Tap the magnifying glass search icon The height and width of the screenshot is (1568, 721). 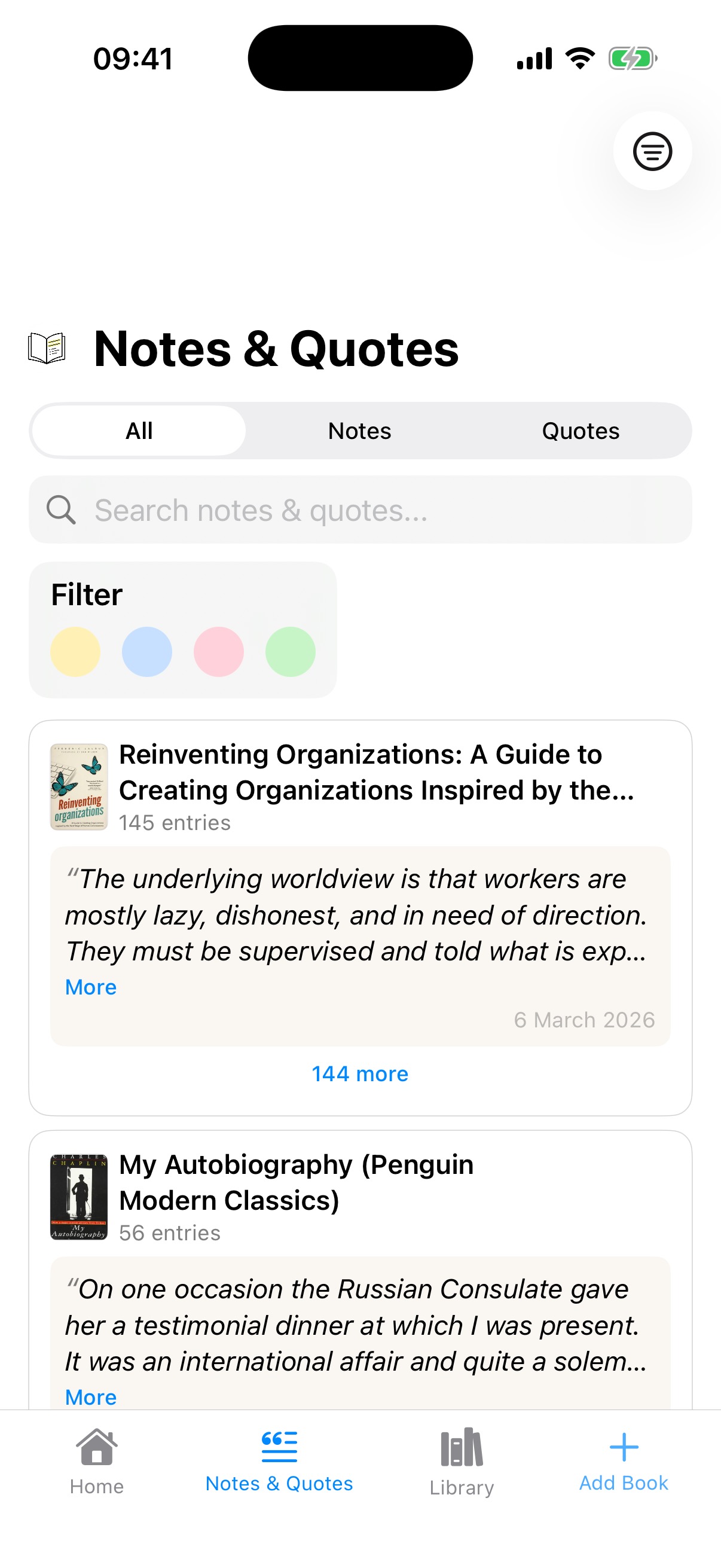click(62, 510)
